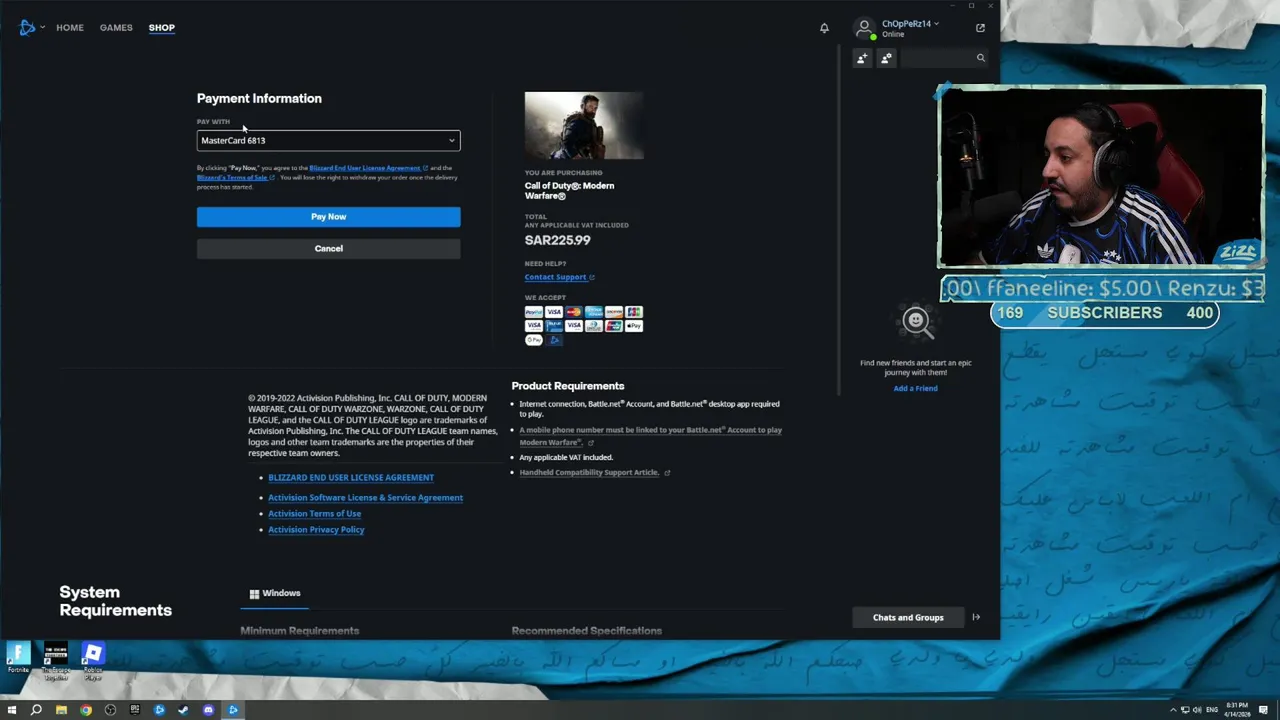Click the Online status text
This screenshot has height=720, width=1280.
(x=893, y=34)
